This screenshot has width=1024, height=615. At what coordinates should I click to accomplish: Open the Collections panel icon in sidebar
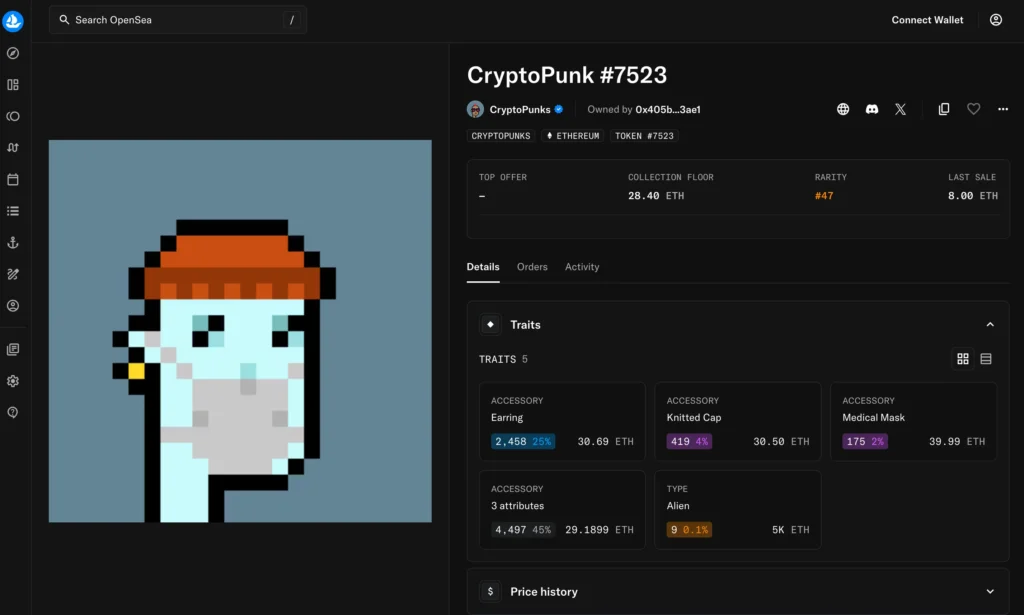12,84
